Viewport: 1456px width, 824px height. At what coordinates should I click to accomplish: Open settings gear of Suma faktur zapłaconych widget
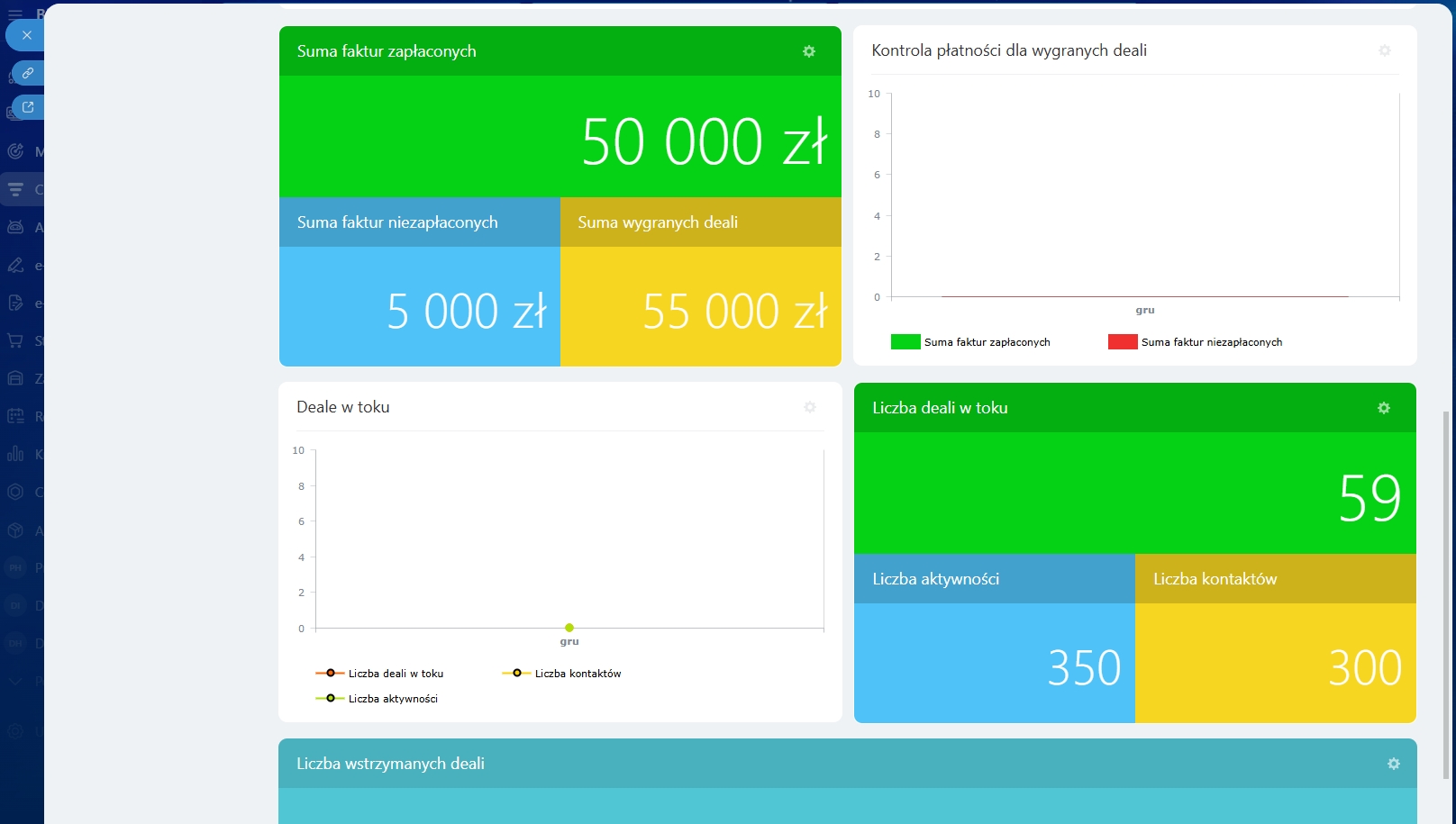tap(808, 51)
